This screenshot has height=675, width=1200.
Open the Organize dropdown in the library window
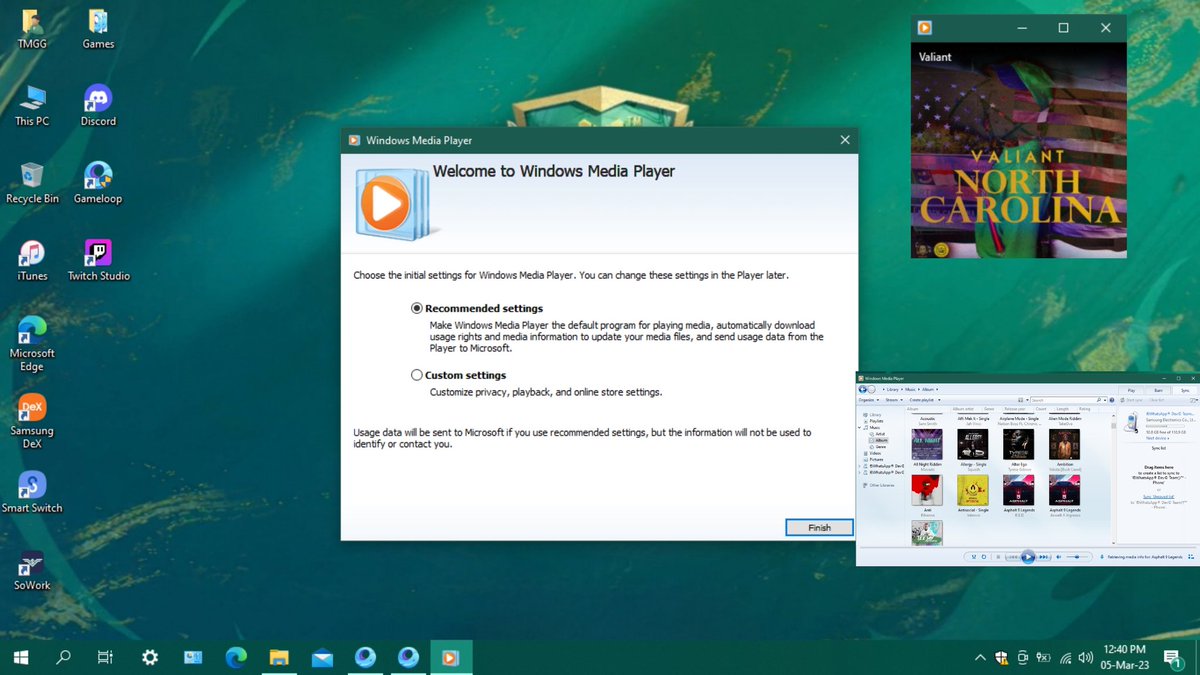[x=869, y=400]
